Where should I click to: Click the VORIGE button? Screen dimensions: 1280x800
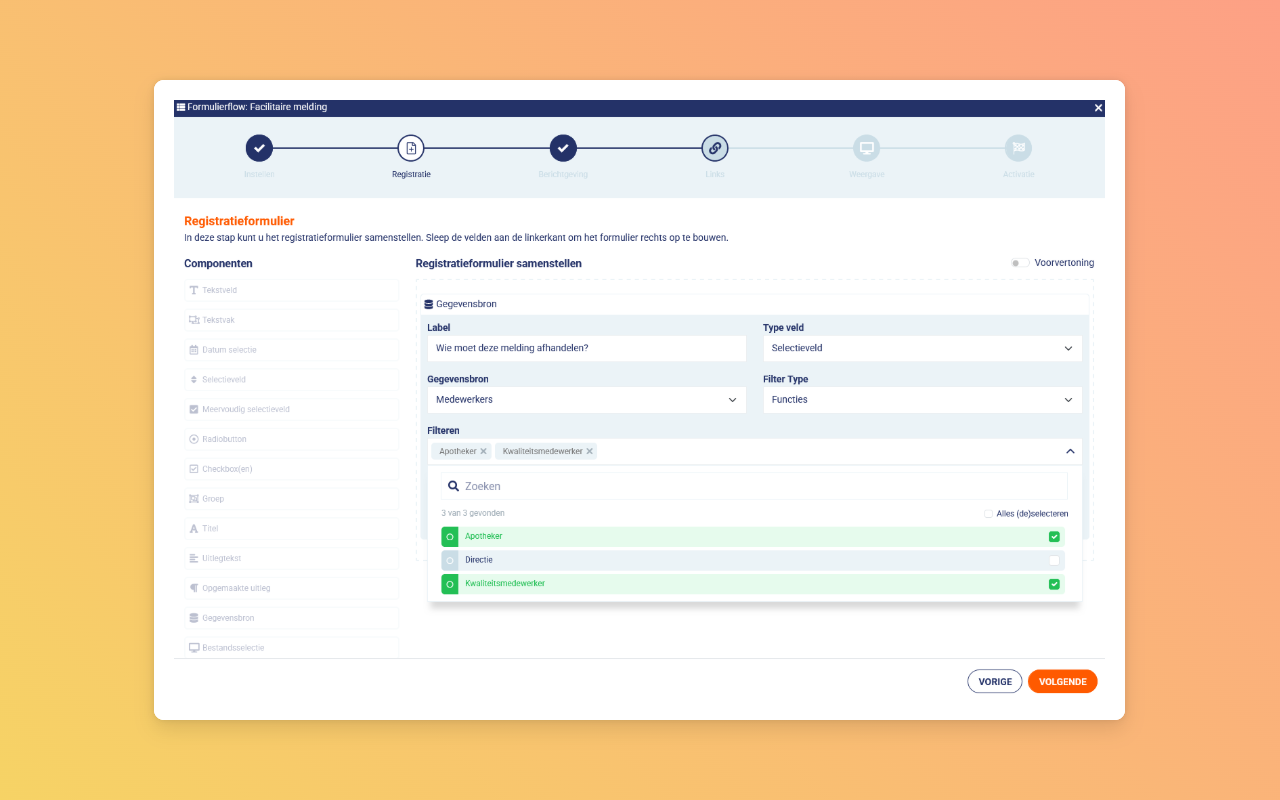pos(995,681)
